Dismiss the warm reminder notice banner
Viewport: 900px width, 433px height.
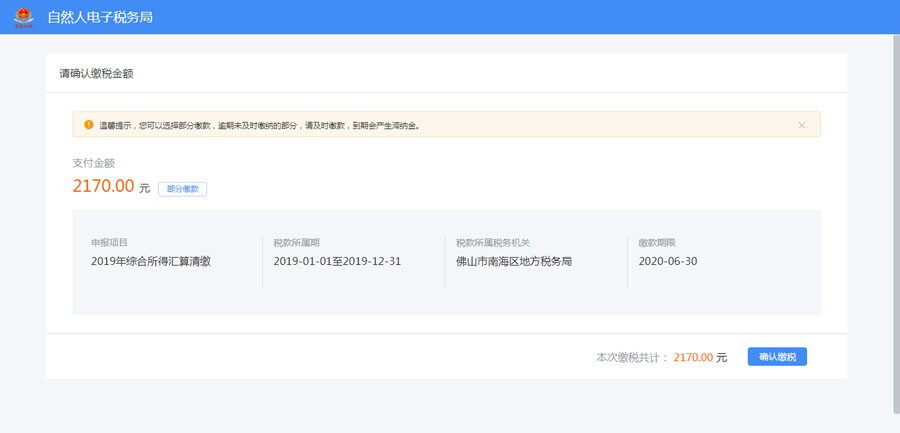pyautogui.click(x=801, y=125)
